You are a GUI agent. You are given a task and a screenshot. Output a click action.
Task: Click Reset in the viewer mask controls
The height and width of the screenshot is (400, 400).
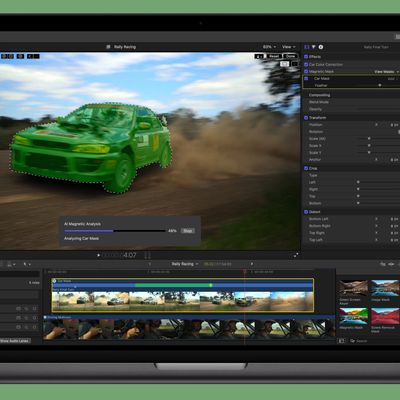pos(274,56)
